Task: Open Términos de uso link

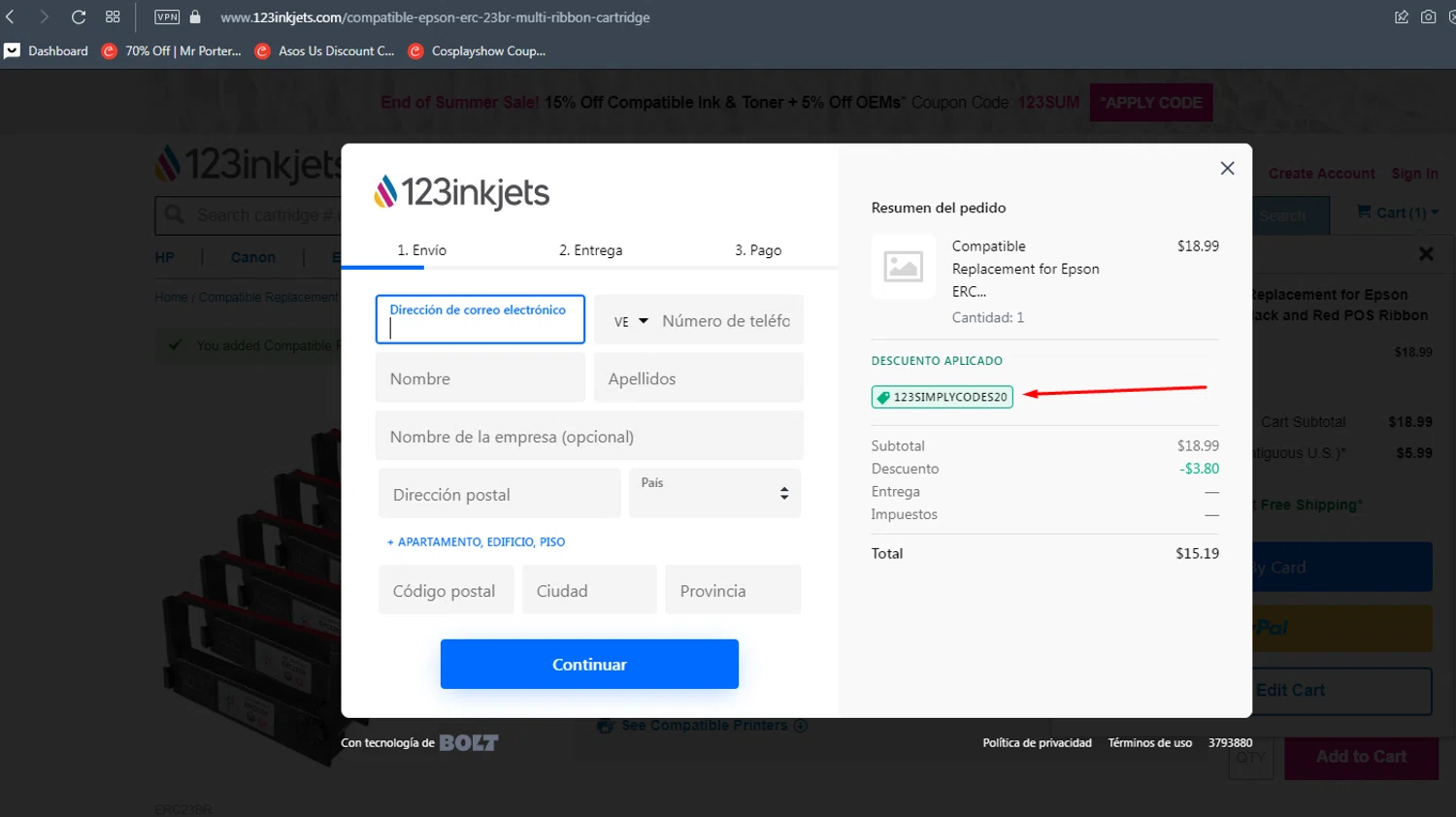Action: 1150,743
